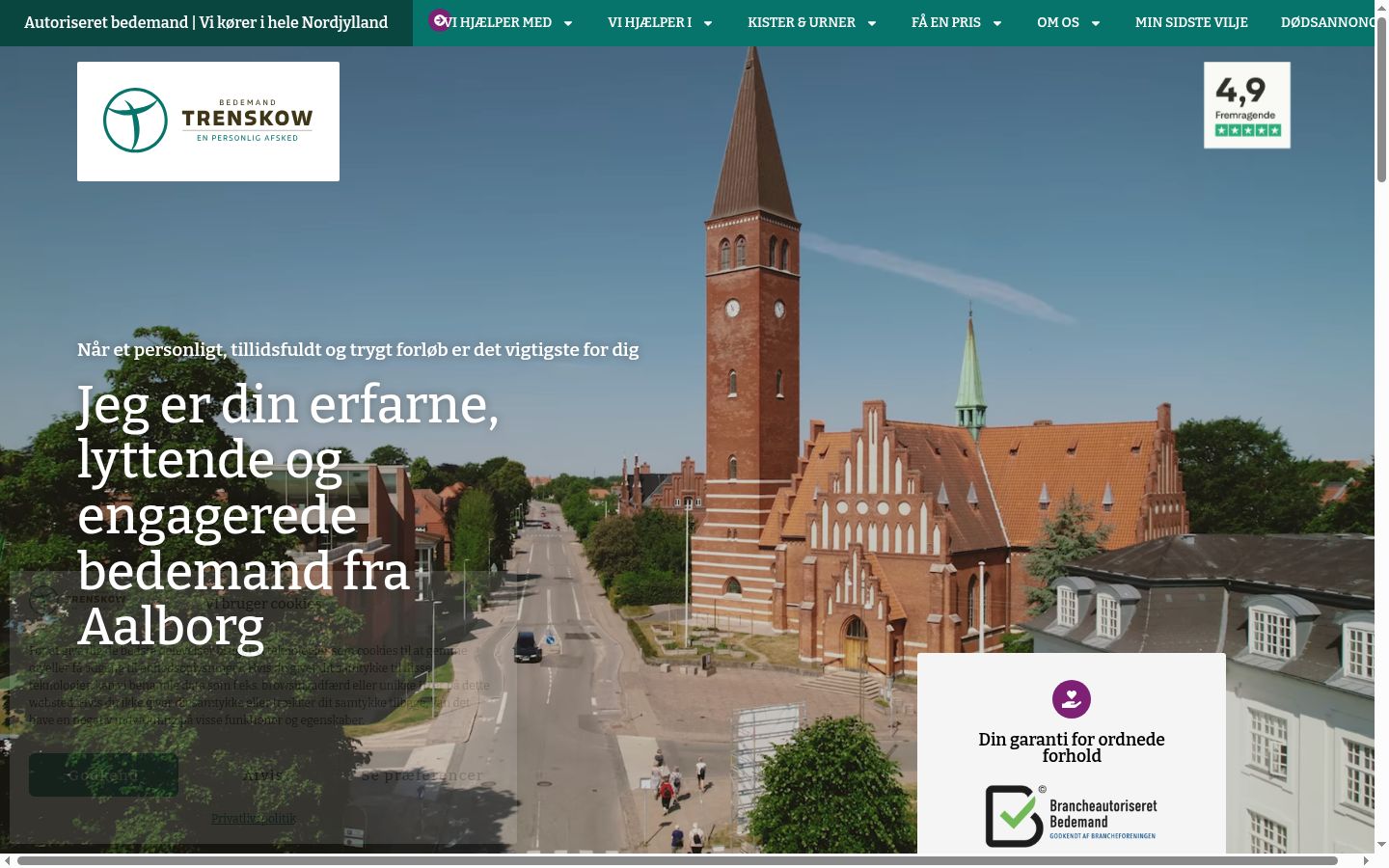Open the FÅ EN PRIS menu
Image resolution: width=1389 pixels, height=868 pixels.
click(x=946, y=22)
